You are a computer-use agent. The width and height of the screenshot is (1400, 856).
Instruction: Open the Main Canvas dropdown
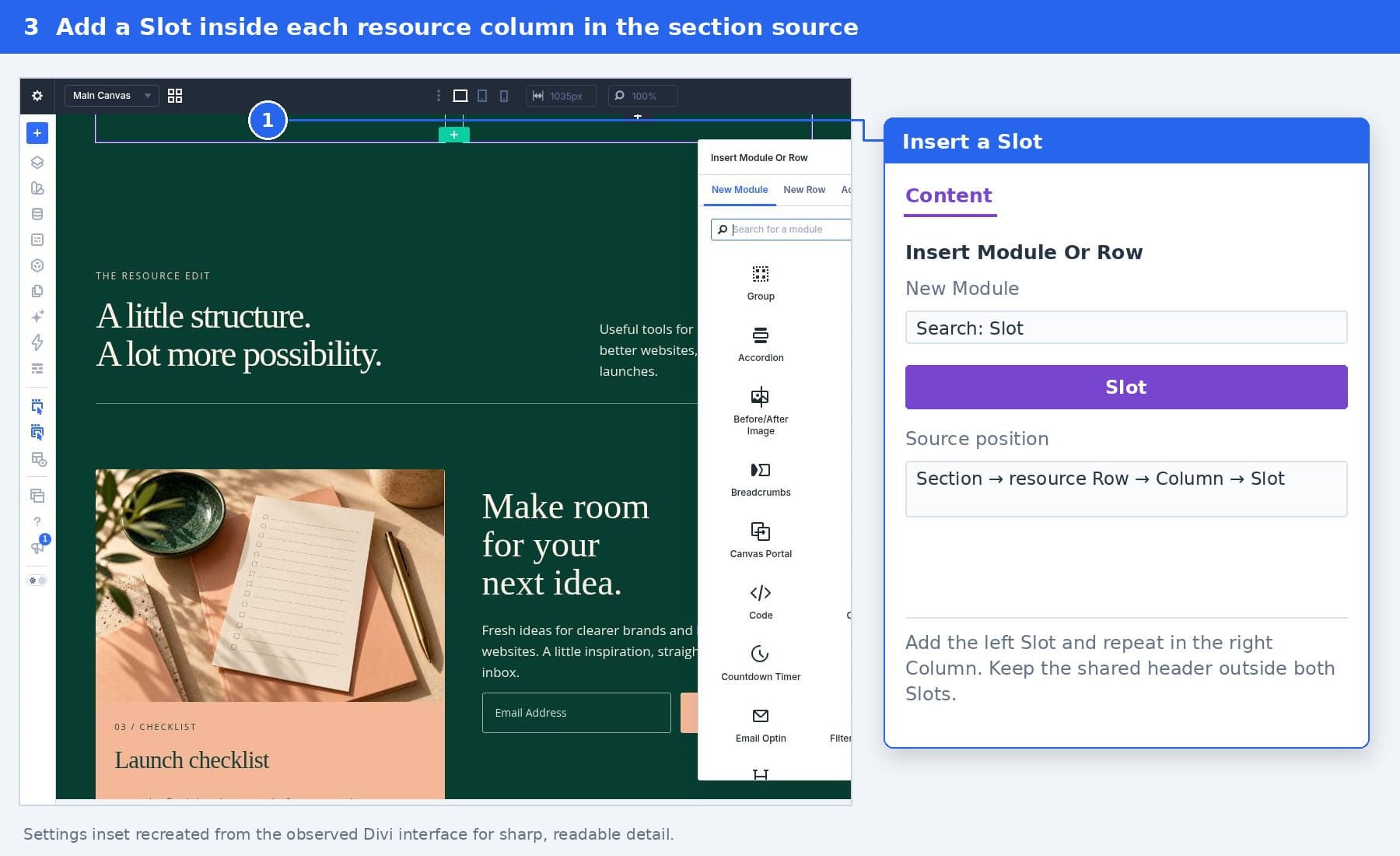(x=111, y=96)
